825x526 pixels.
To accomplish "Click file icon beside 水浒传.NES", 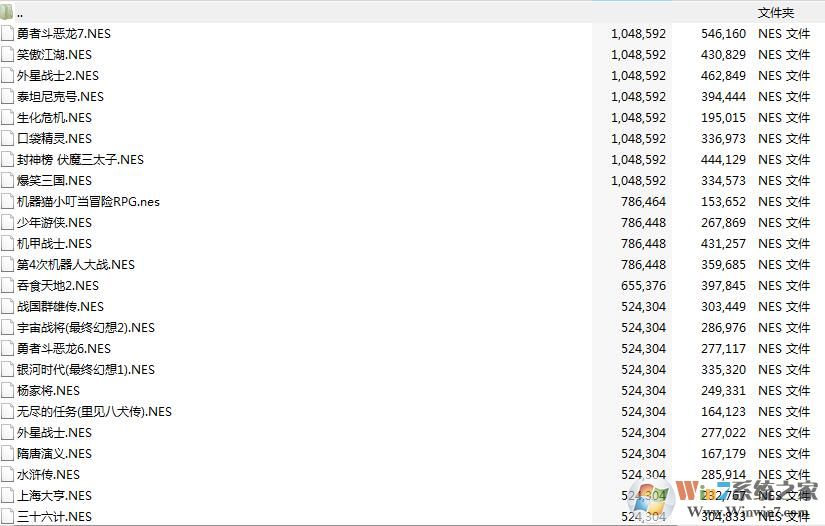I will click(x=7, y=475).
